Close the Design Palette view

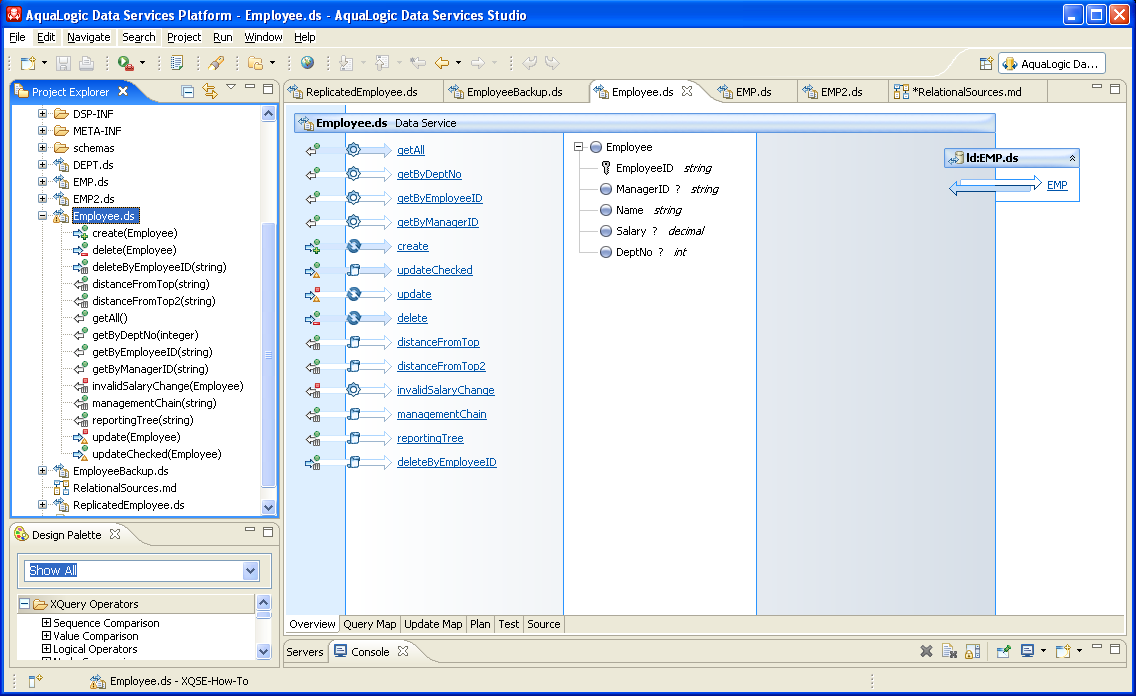pos(114,534)
